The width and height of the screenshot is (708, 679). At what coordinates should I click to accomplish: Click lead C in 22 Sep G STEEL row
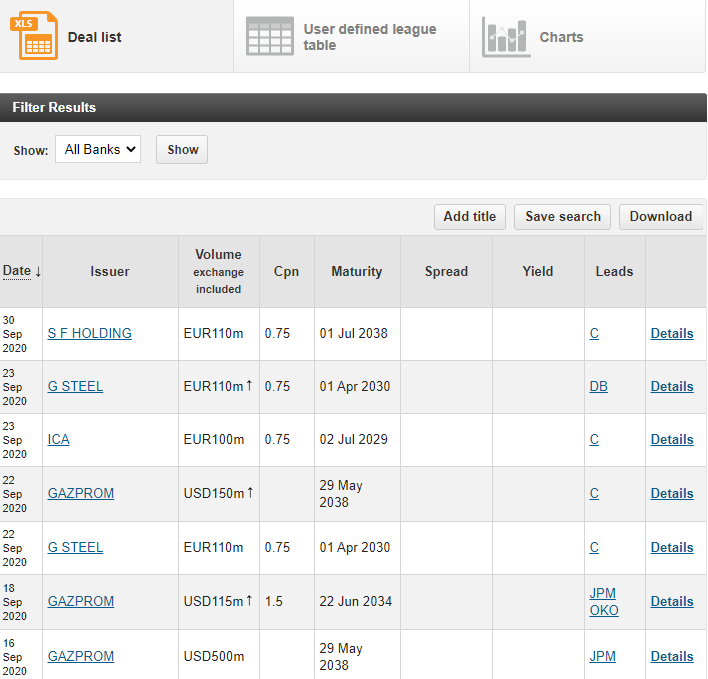[x=594, y=547]
